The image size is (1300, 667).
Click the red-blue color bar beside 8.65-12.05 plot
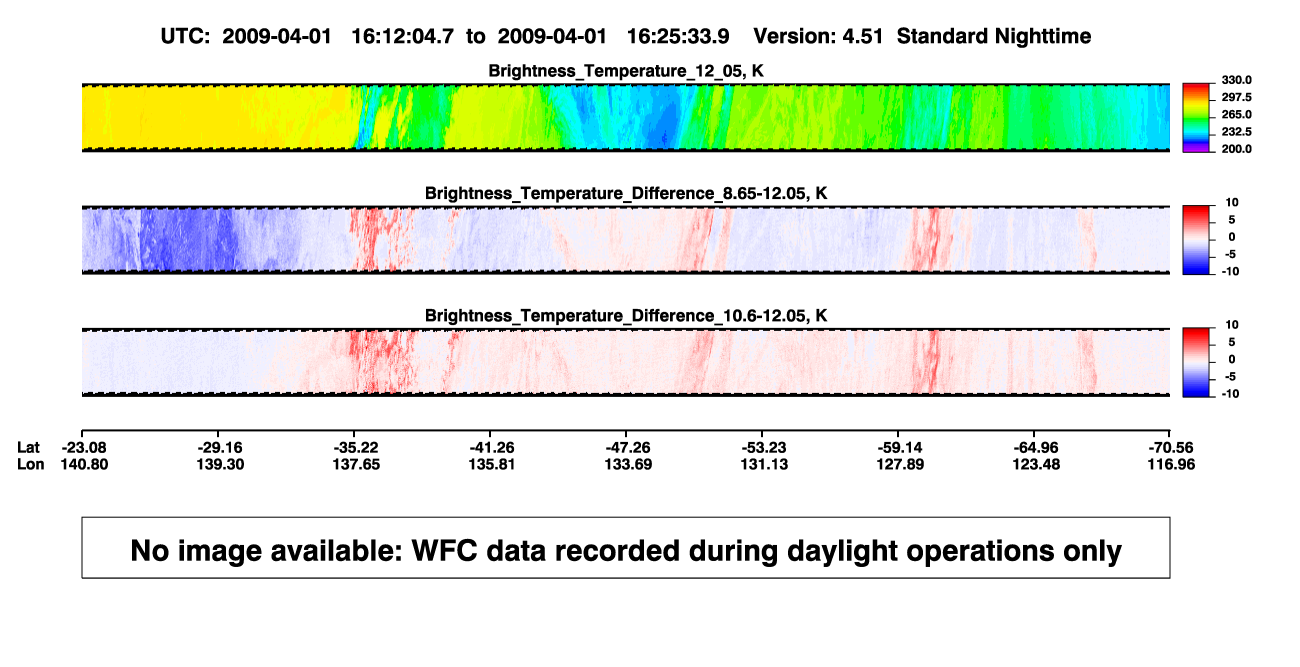pos(1196,239)
